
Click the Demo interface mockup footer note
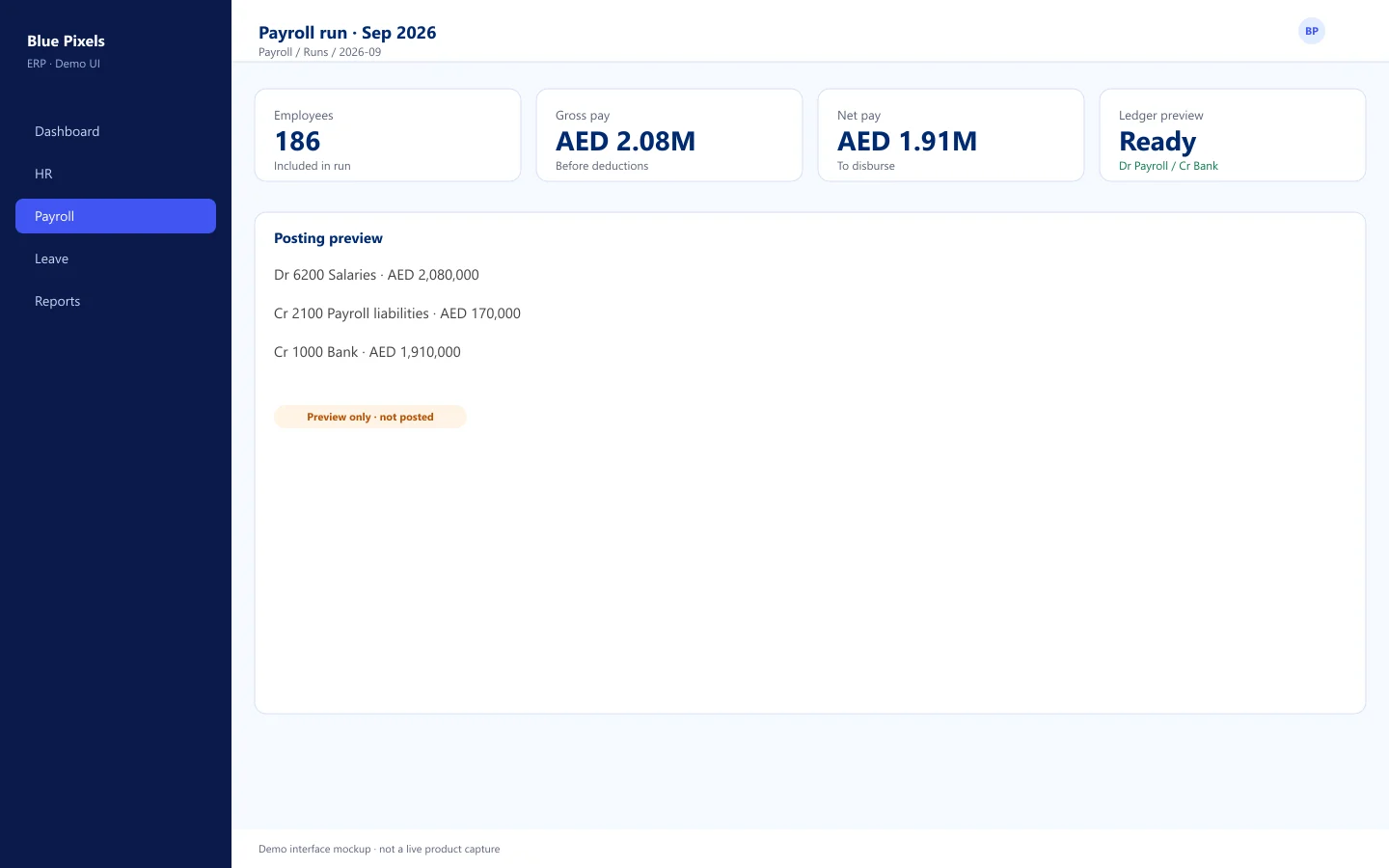(x=379, y=849)
